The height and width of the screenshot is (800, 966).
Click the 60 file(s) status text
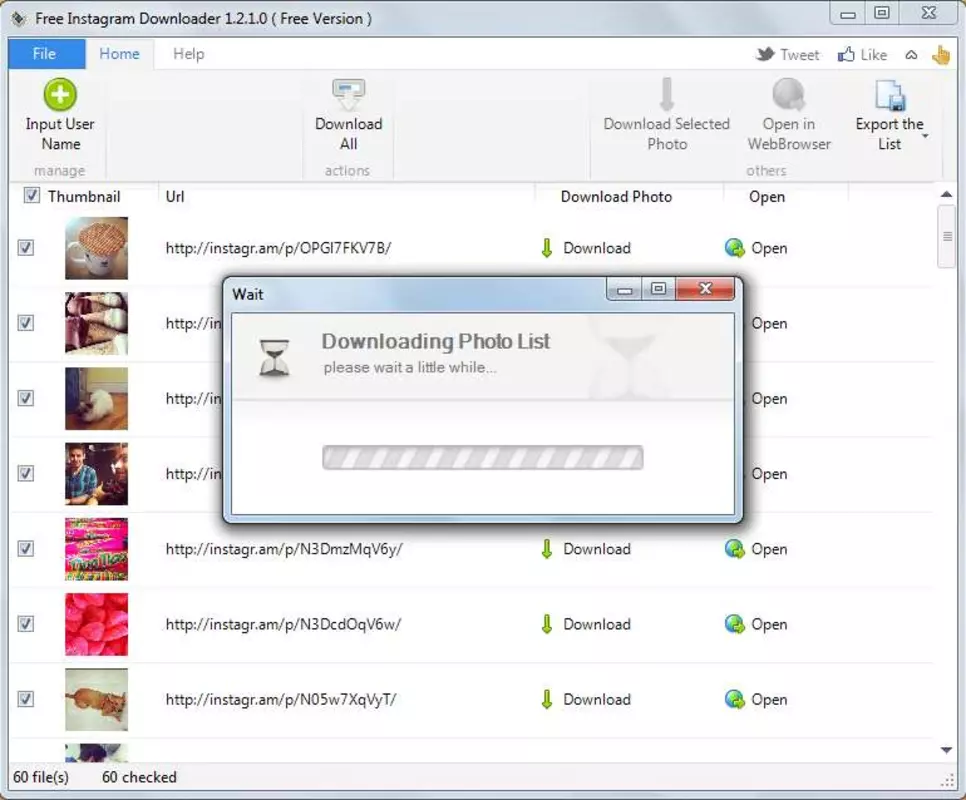click(x=41, y=777)
